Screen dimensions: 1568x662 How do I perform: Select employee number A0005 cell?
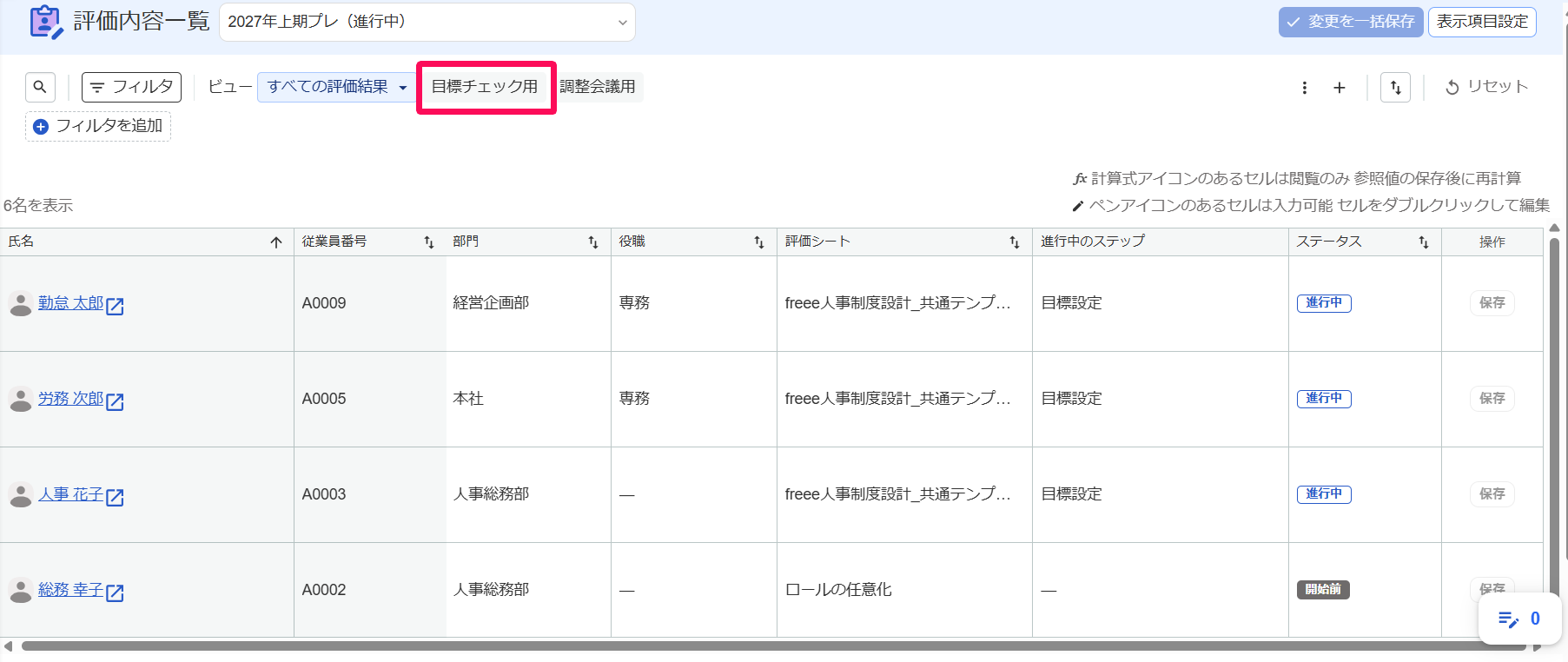click(370, 399)
